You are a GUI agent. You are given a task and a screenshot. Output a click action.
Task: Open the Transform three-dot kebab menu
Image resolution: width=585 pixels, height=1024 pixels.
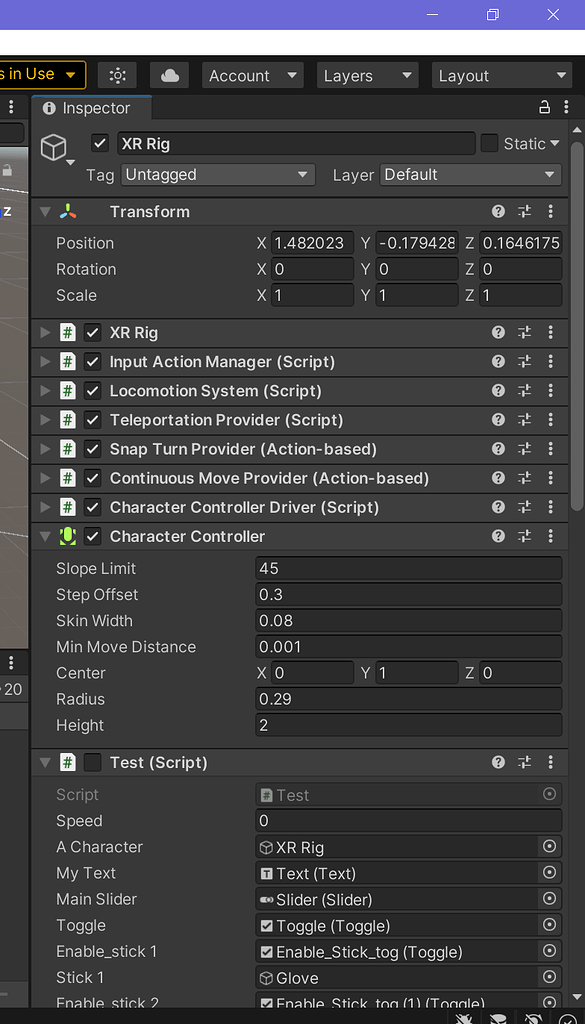pyautogui.click(x=551, y=211)
